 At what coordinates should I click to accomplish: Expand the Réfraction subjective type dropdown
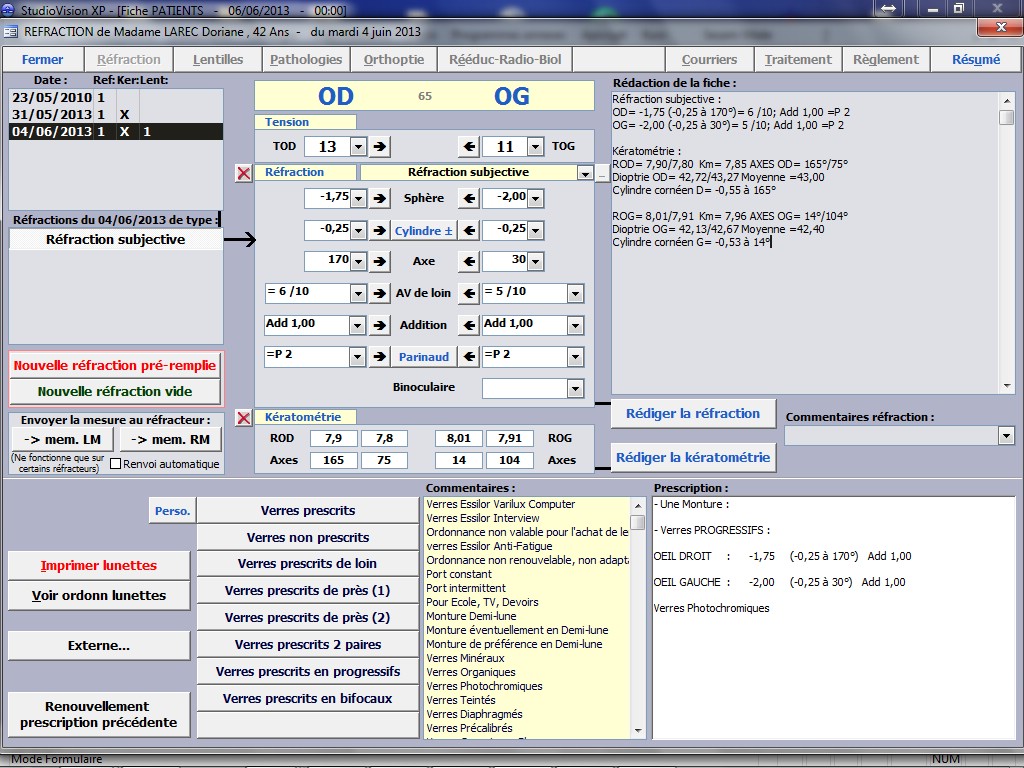click(584, 173)
